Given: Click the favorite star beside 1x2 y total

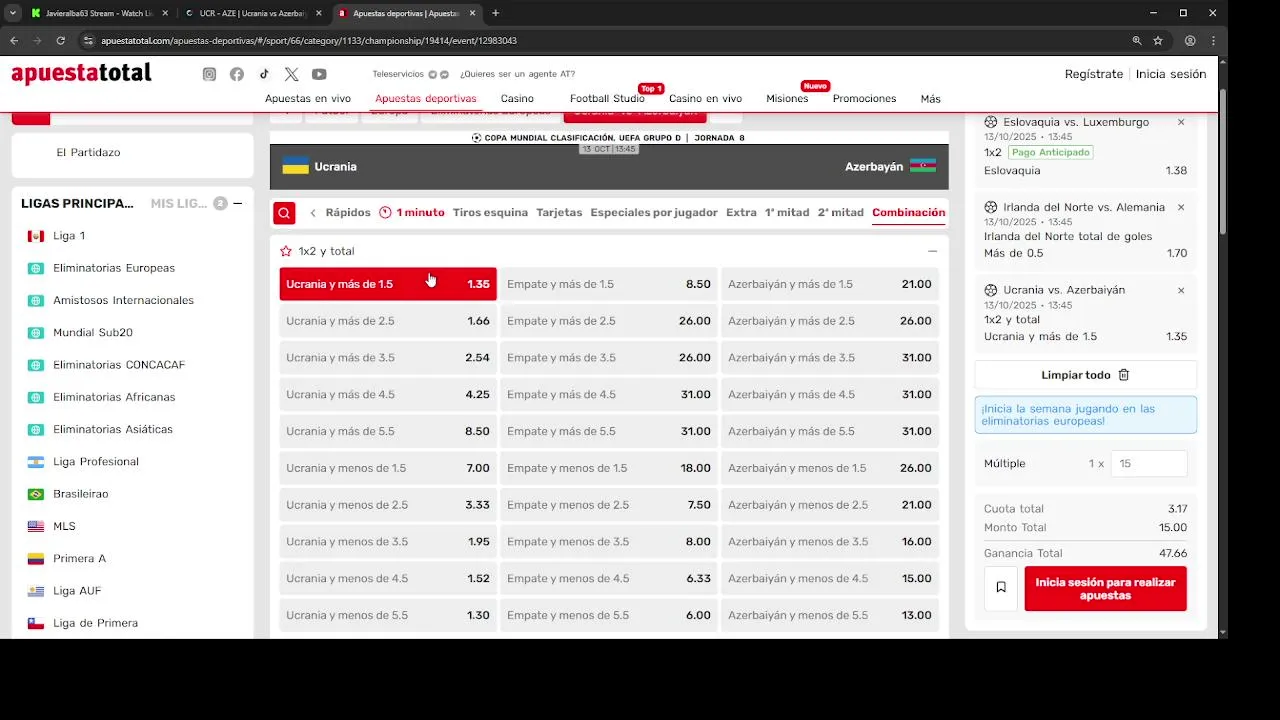Looking at the screenshot, I should point(286,251).
